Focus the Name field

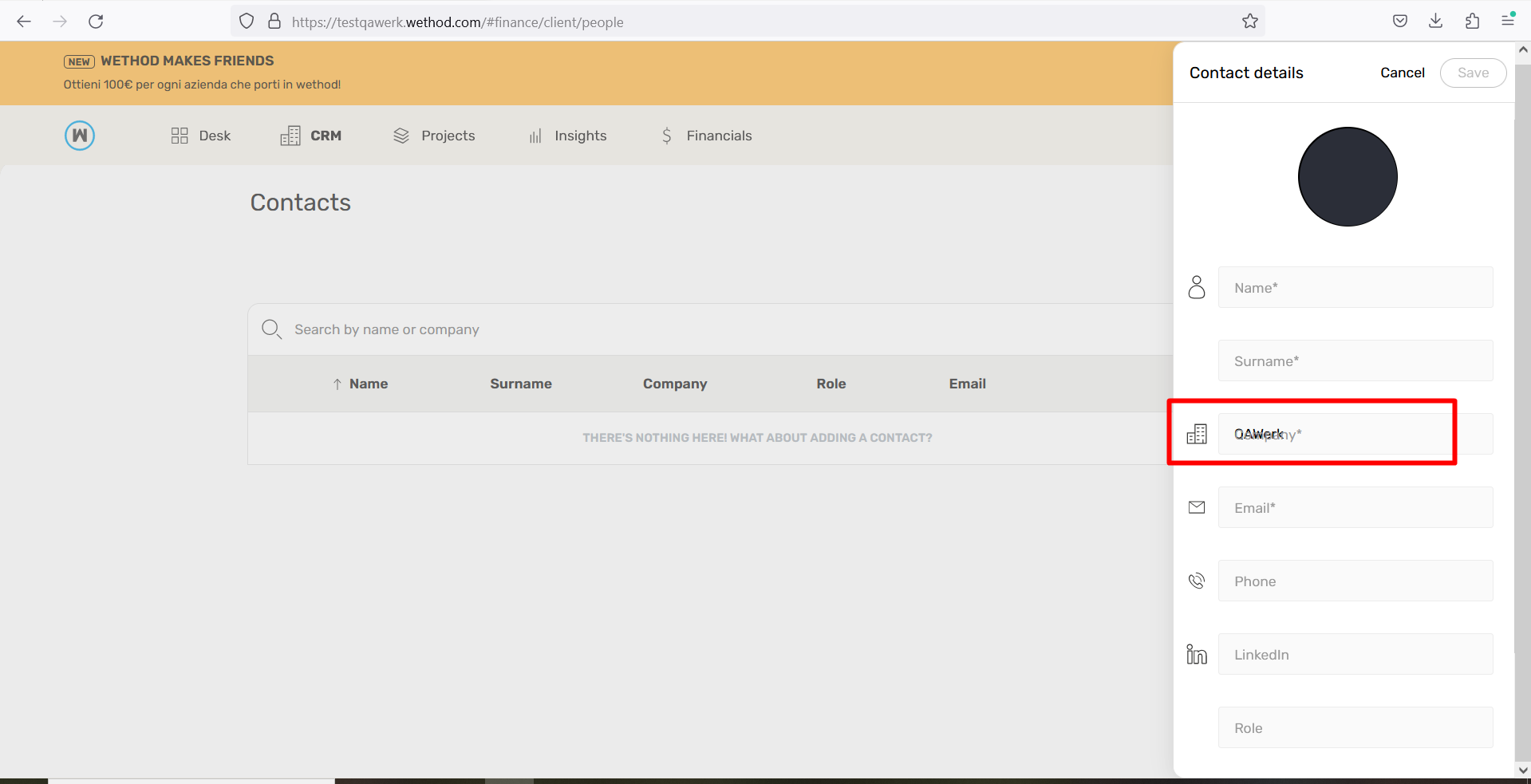point(1355,287)
